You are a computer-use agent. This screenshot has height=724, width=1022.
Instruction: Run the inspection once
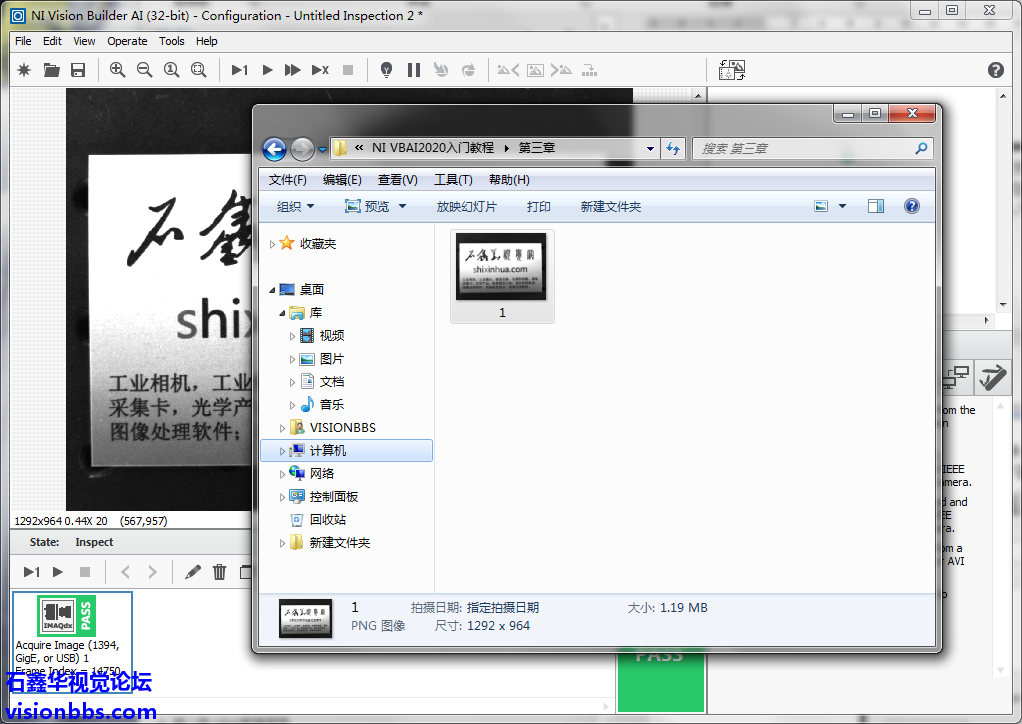point(238,70)
